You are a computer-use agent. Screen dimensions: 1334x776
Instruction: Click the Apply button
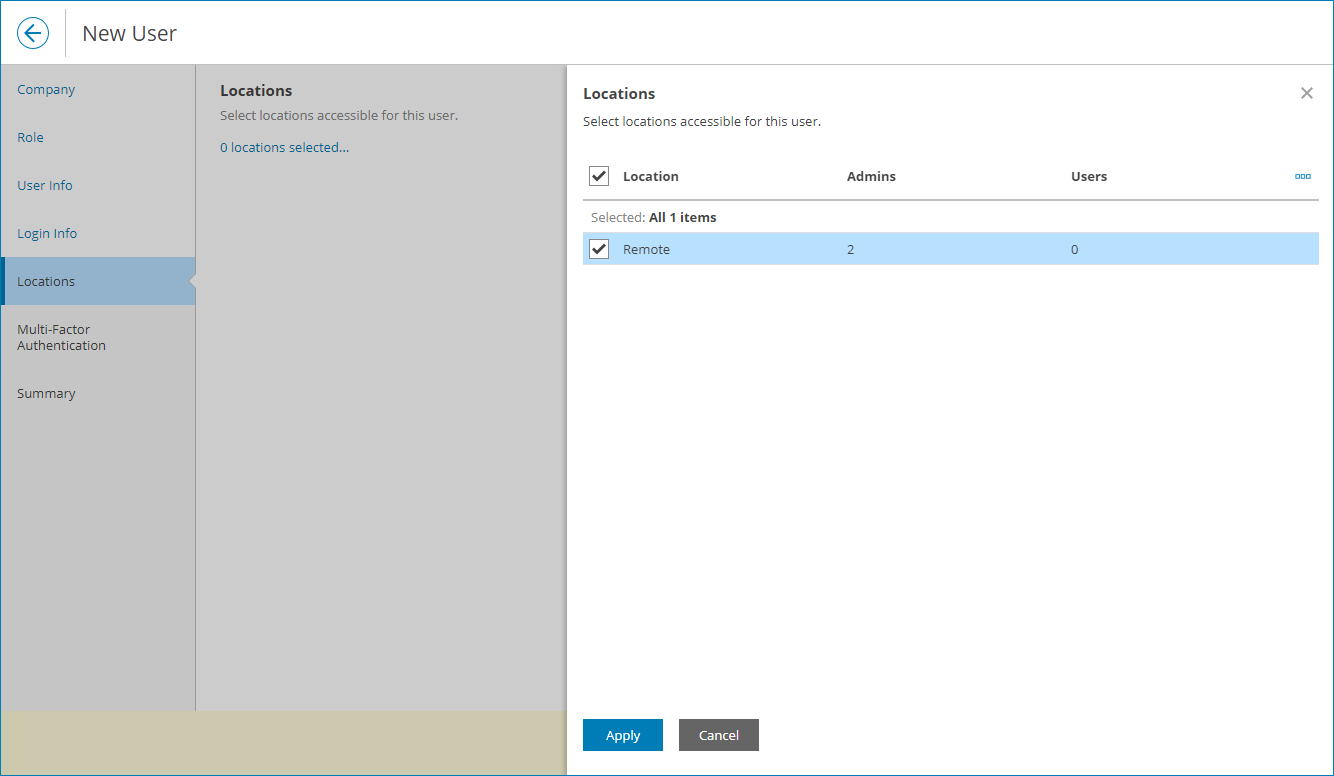(x=623, y=735)
